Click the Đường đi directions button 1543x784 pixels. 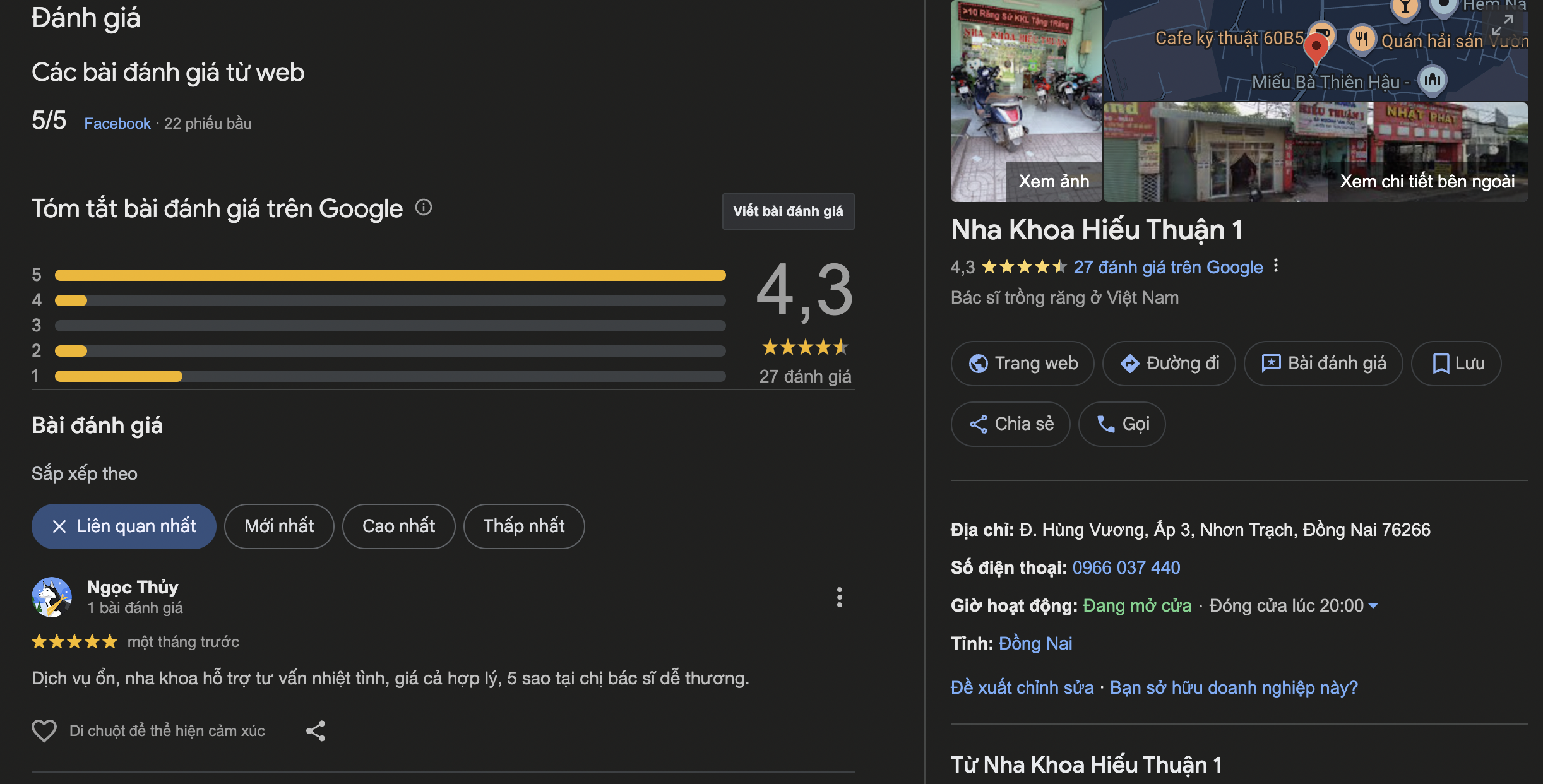coord(1169,364)
